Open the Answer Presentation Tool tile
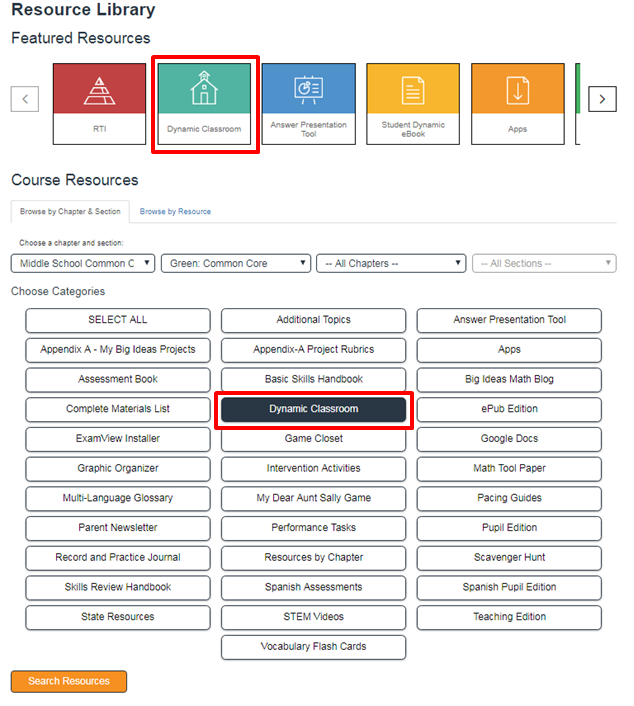 (309, 103)
